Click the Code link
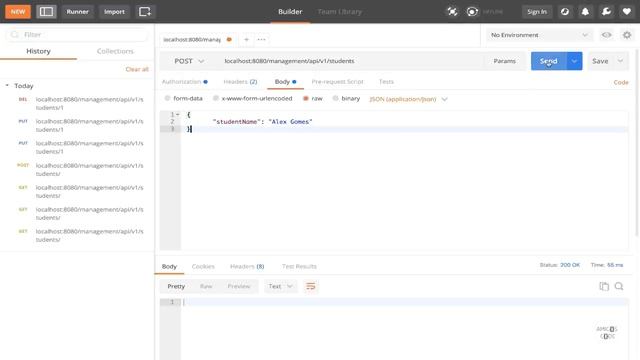This screenshot has width=640, height=360. (621, 82)
